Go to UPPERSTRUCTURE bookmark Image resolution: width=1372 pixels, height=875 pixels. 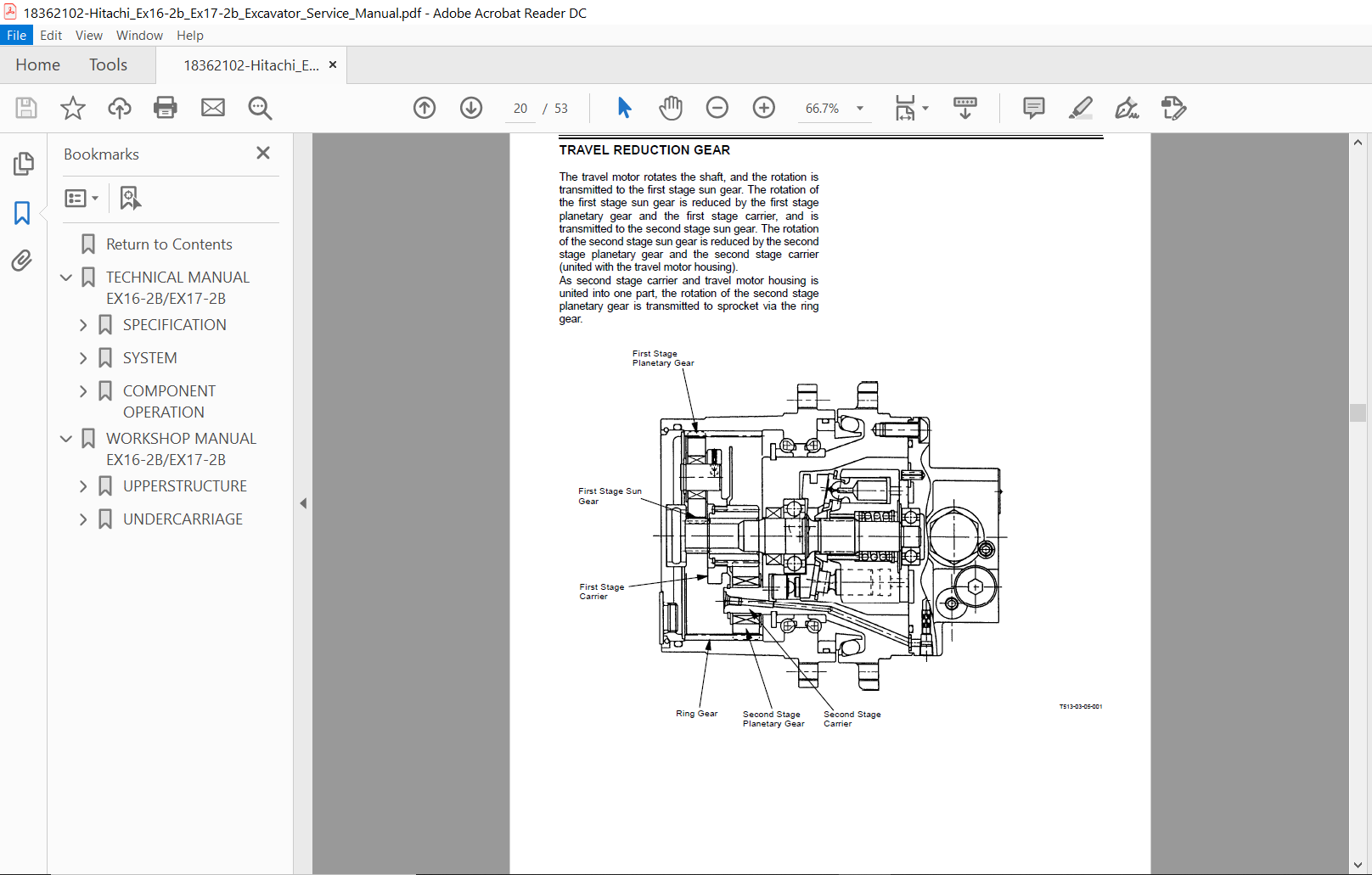click(x=185, y=486)
